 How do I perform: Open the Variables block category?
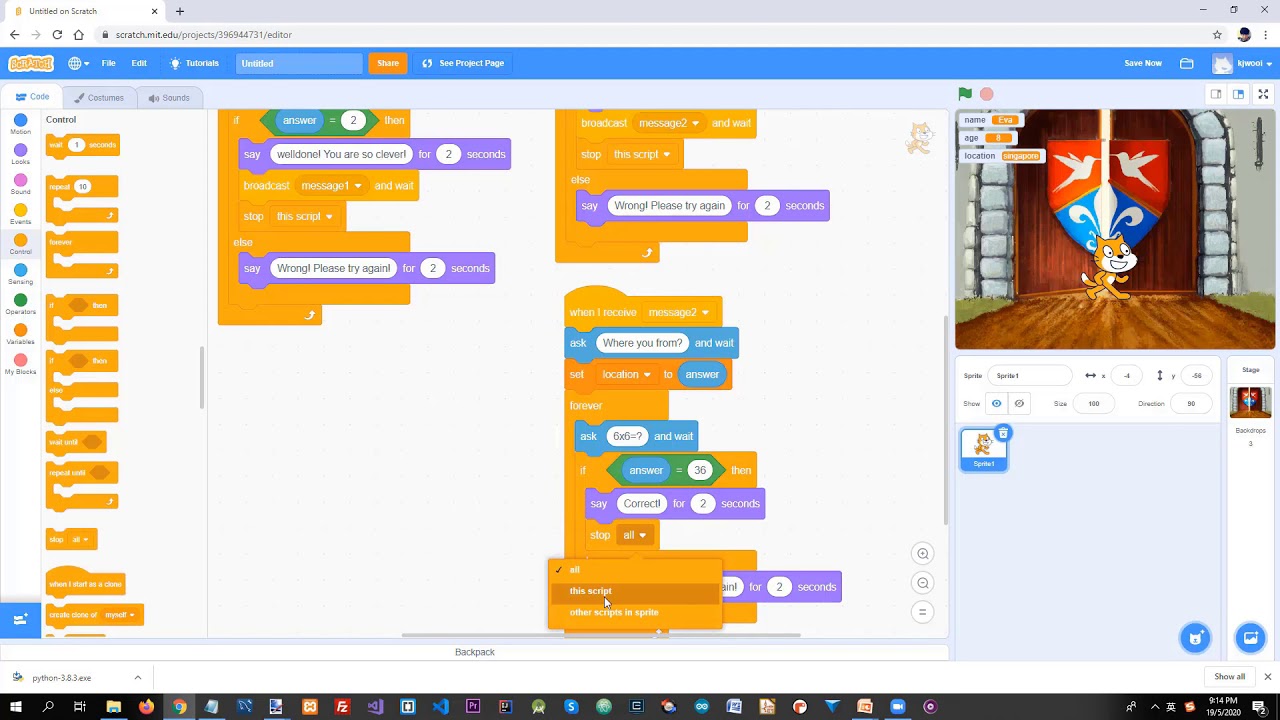(20, 335)
